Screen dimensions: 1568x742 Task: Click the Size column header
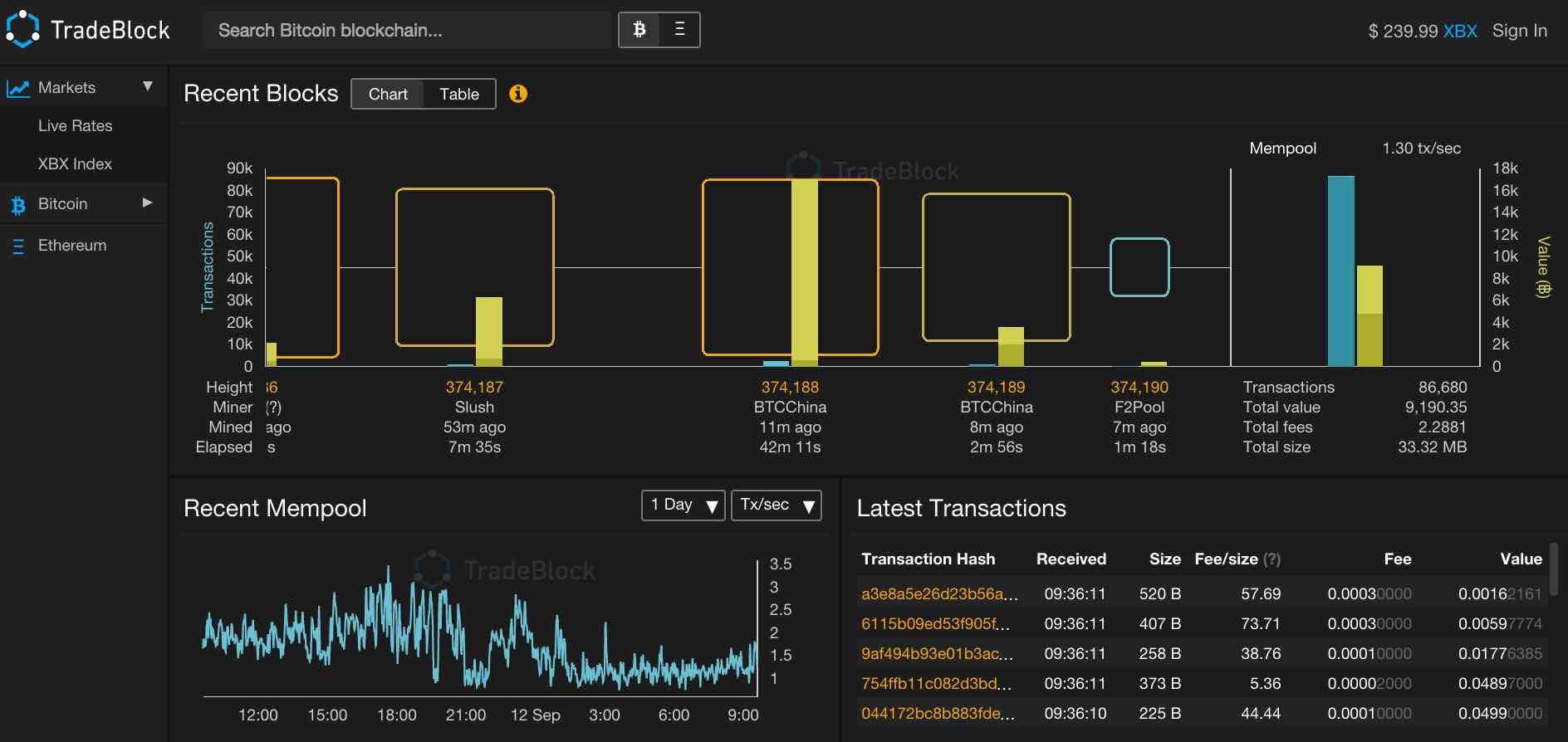[x=1164, y=559]
